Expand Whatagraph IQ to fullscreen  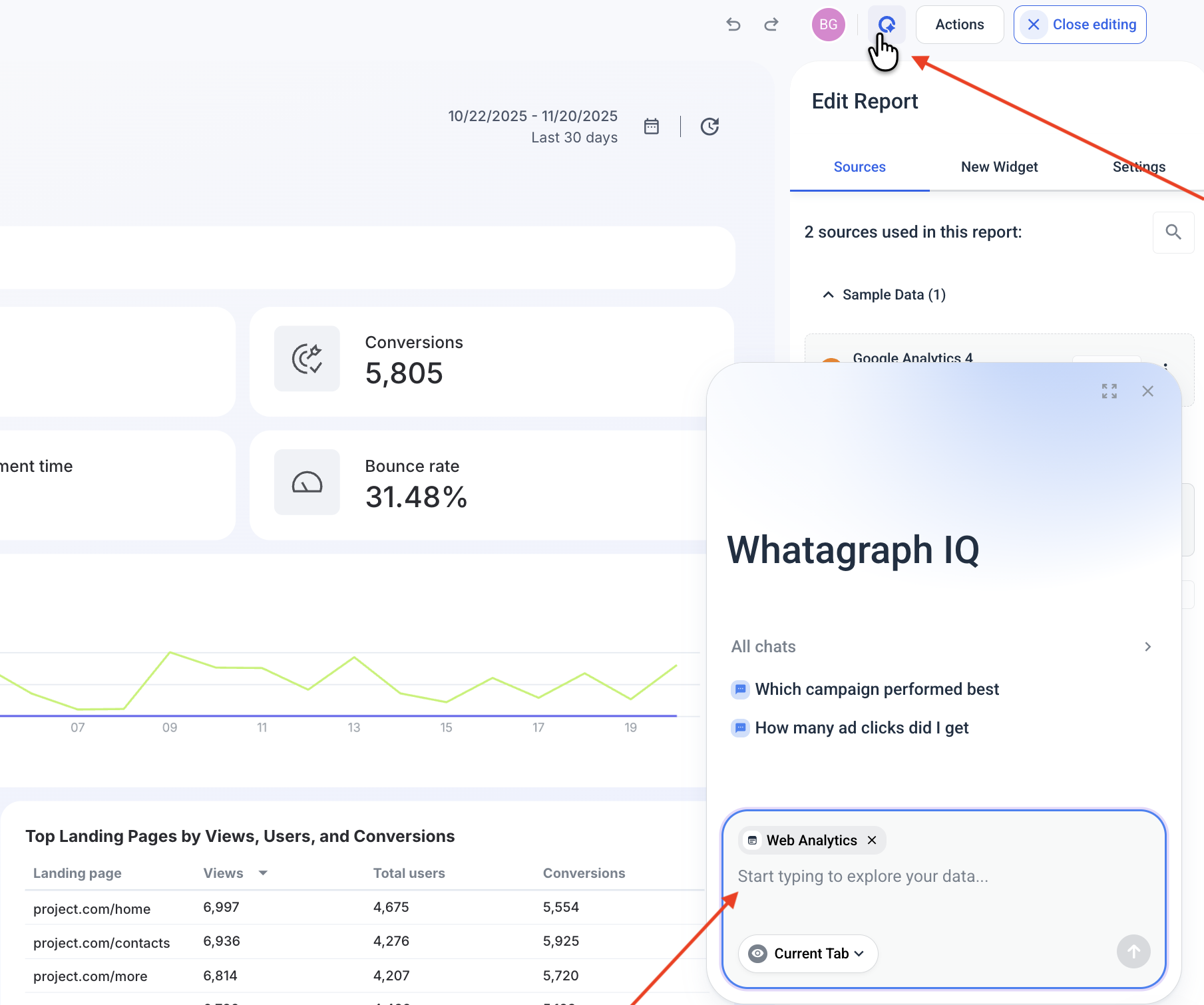pos(1109,391)
